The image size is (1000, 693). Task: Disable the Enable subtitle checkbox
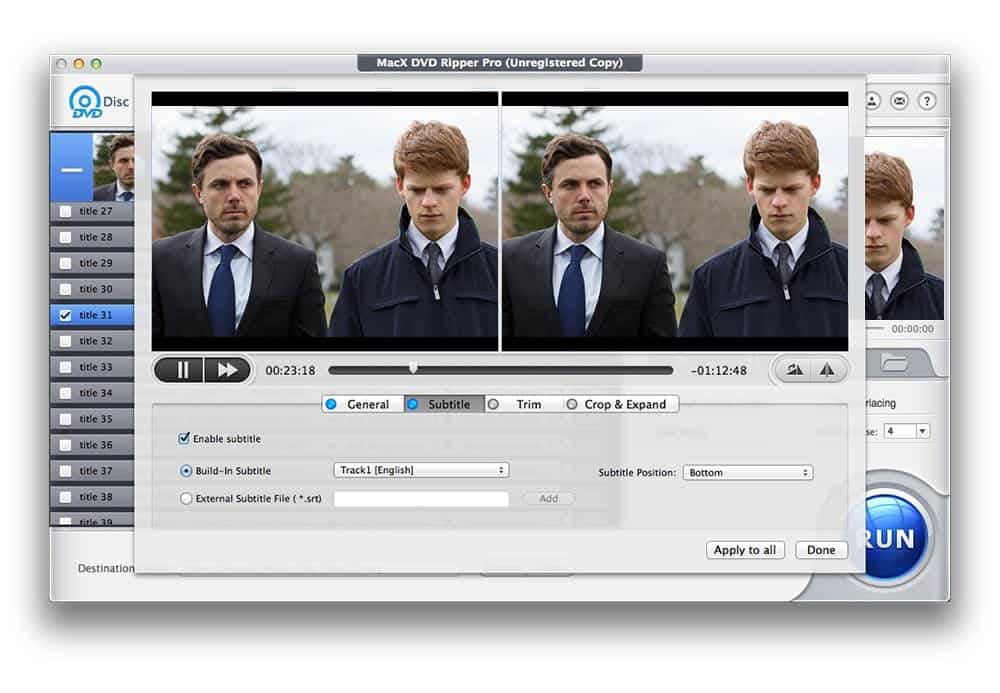[x=184, y=438]
